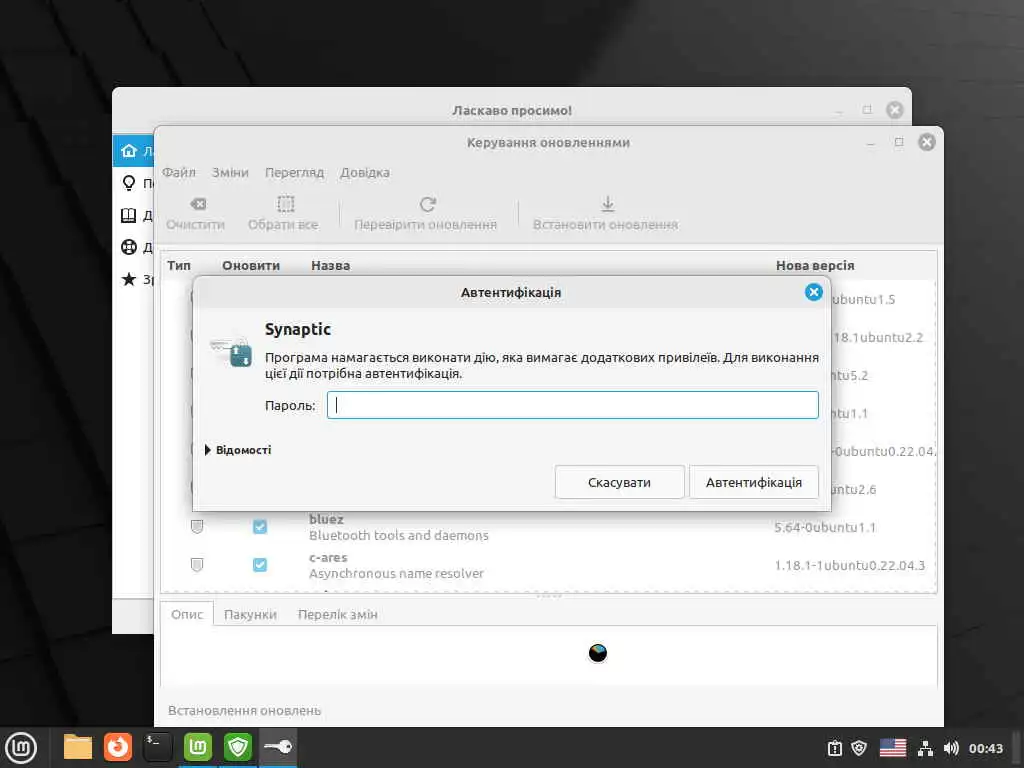This screenshot has height=768, width=1024.
Task: Launch Firefox from the taskbar
Action: [118, 747]
